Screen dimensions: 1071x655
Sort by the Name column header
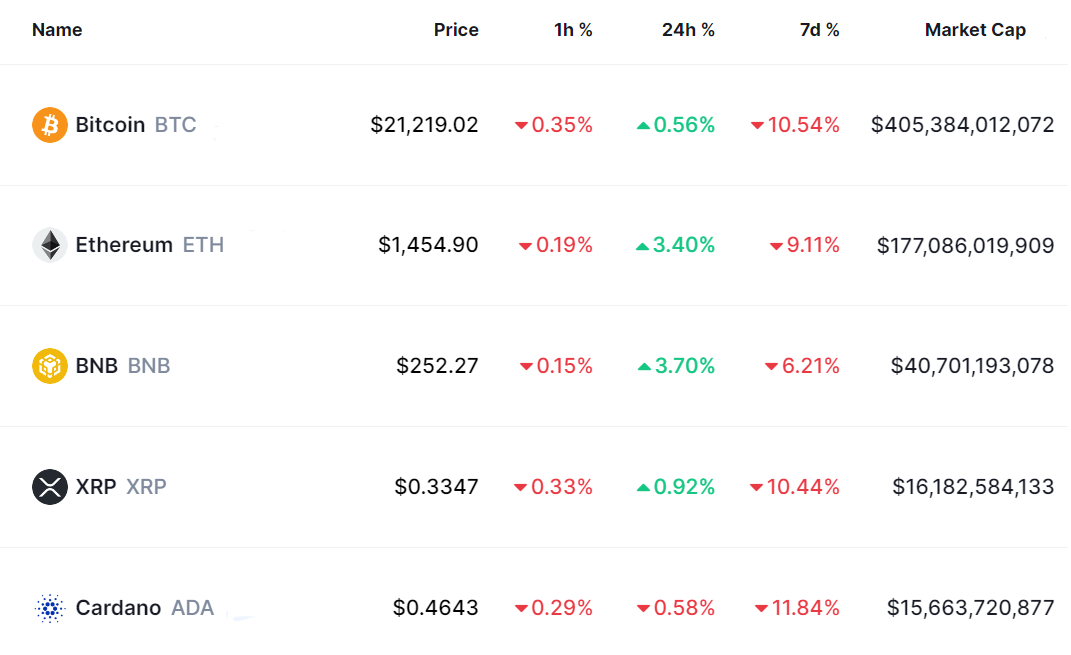point(57,30)
